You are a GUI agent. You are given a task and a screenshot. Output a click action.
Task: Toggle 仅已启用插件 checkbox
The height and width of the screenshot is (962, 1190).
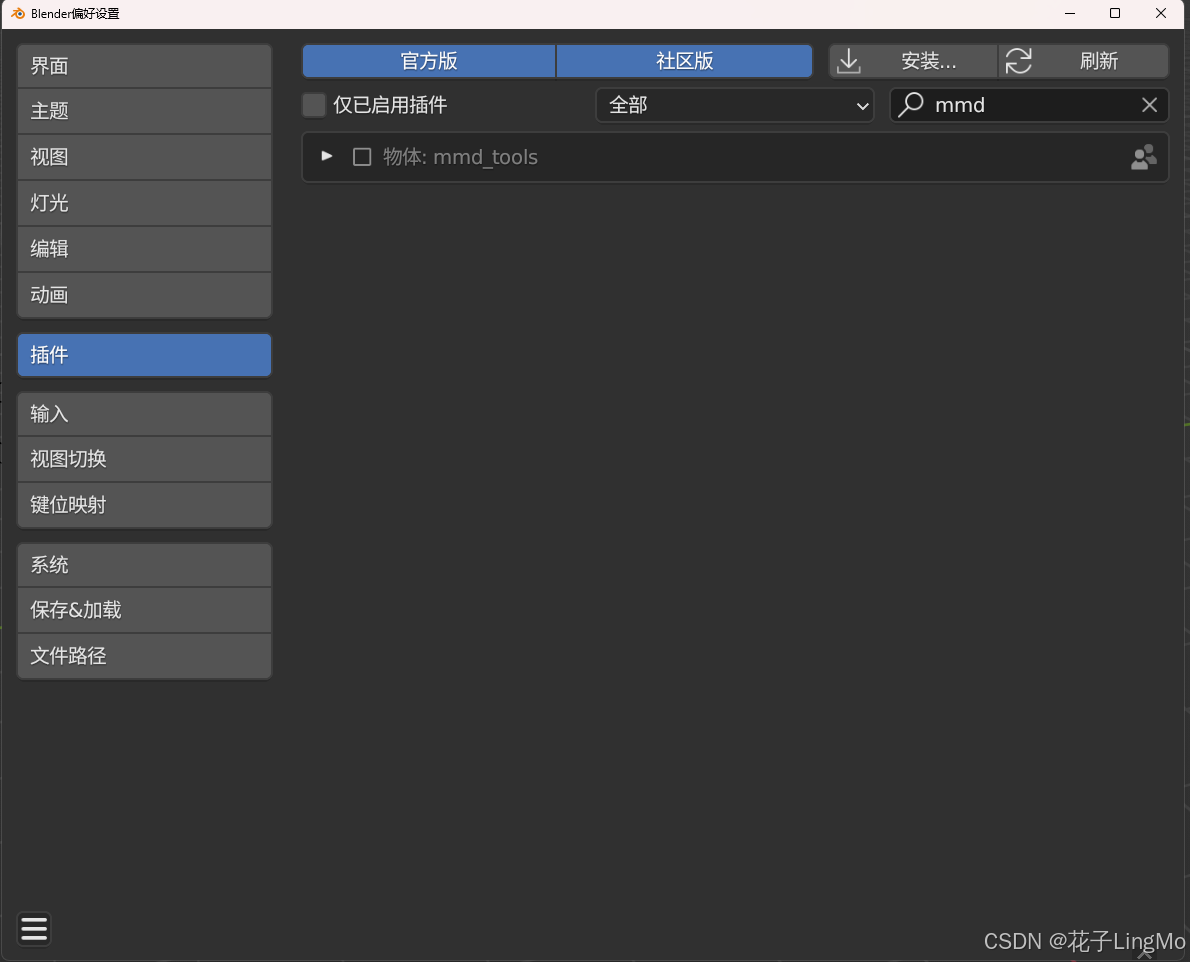314,105
